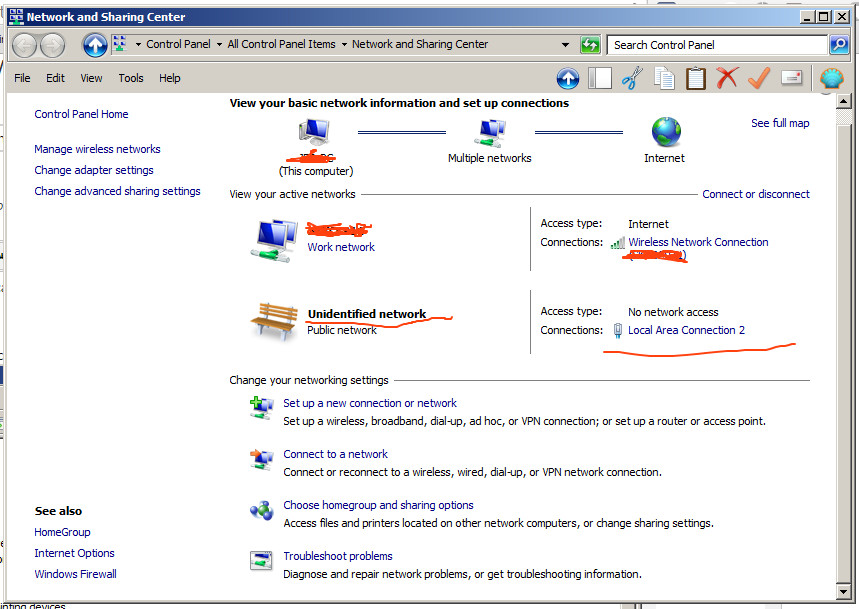
Task: Click the Forward navigation arrow
Action: 53,45
